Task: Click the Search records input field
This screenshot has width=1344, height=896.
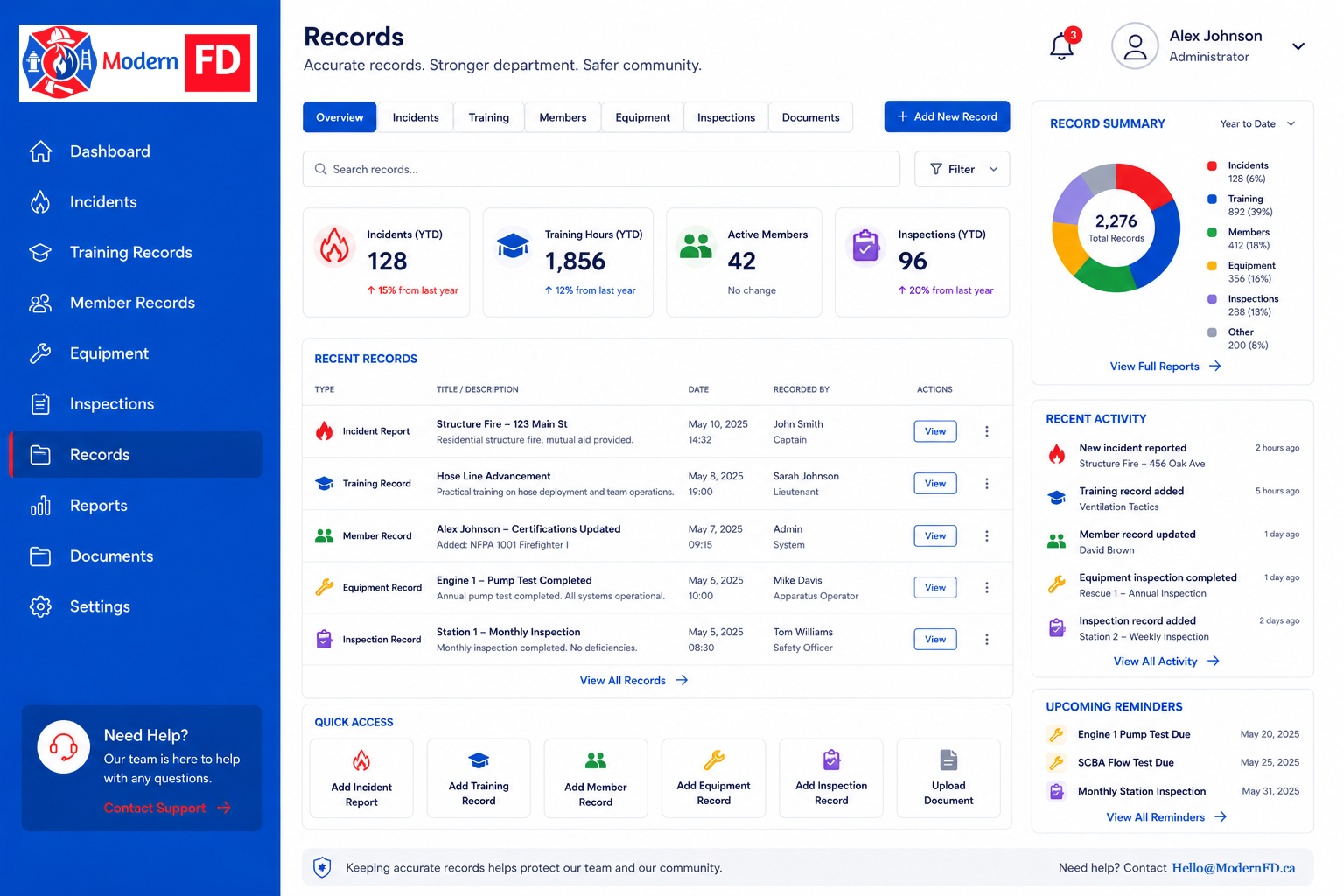Action: click(x=601, y=169)
